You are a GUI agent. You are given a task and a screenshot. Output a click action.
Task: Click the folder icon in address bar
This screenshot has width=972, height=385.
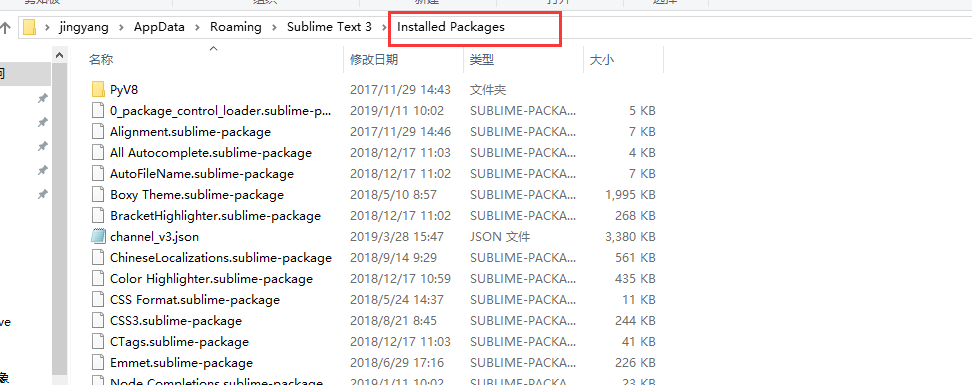[x=30, y=27]
